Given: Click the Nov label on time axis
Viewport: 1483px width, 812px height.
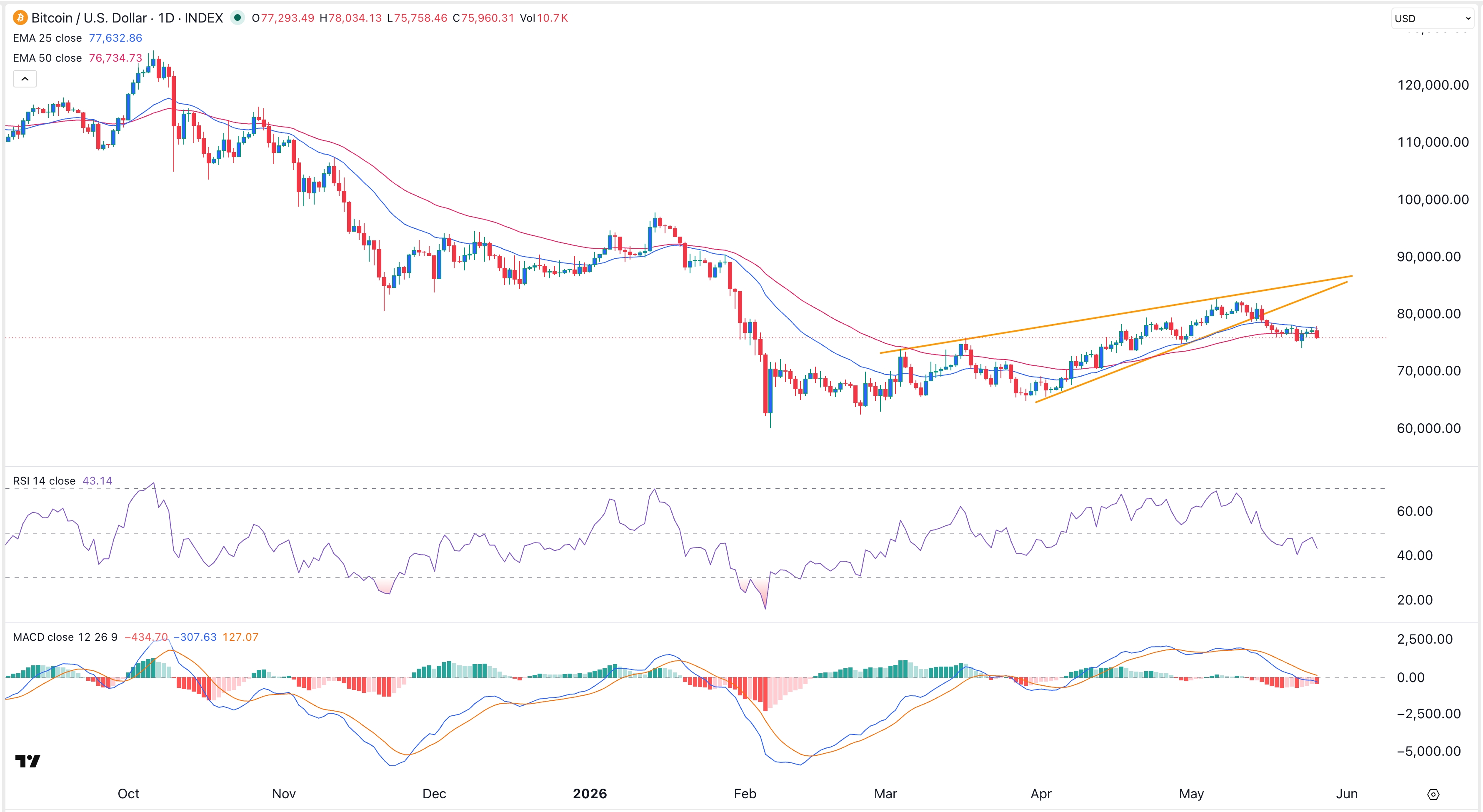Looking at the screenshot, I should pos(284,794).
